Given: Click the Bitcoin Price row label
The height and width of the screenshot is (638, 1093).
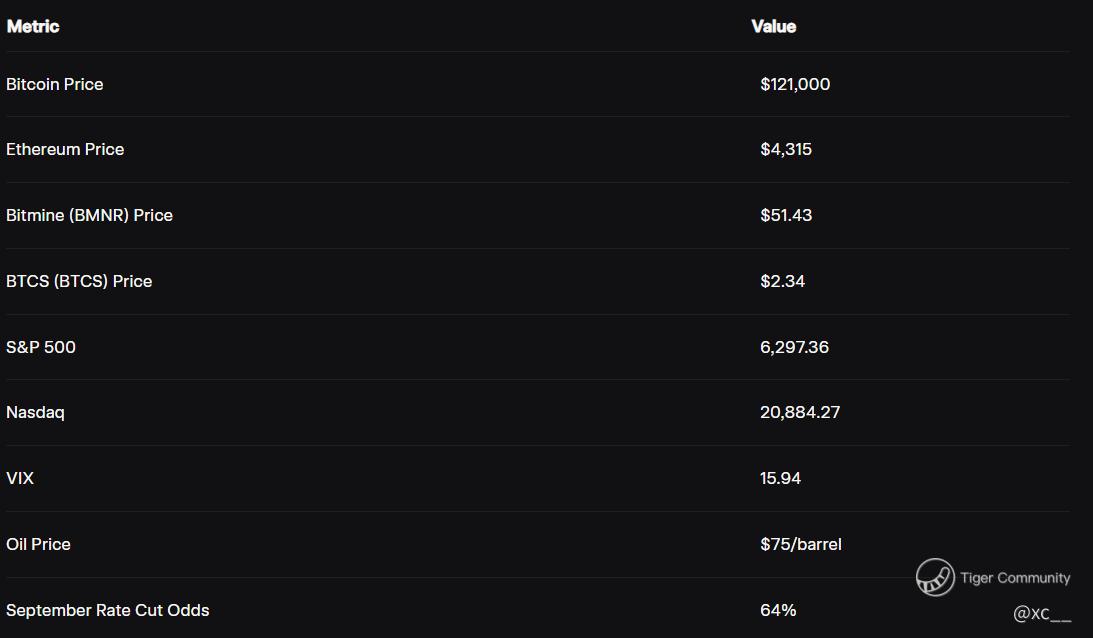Looking at the screenshot, I should tap(54, 84).
